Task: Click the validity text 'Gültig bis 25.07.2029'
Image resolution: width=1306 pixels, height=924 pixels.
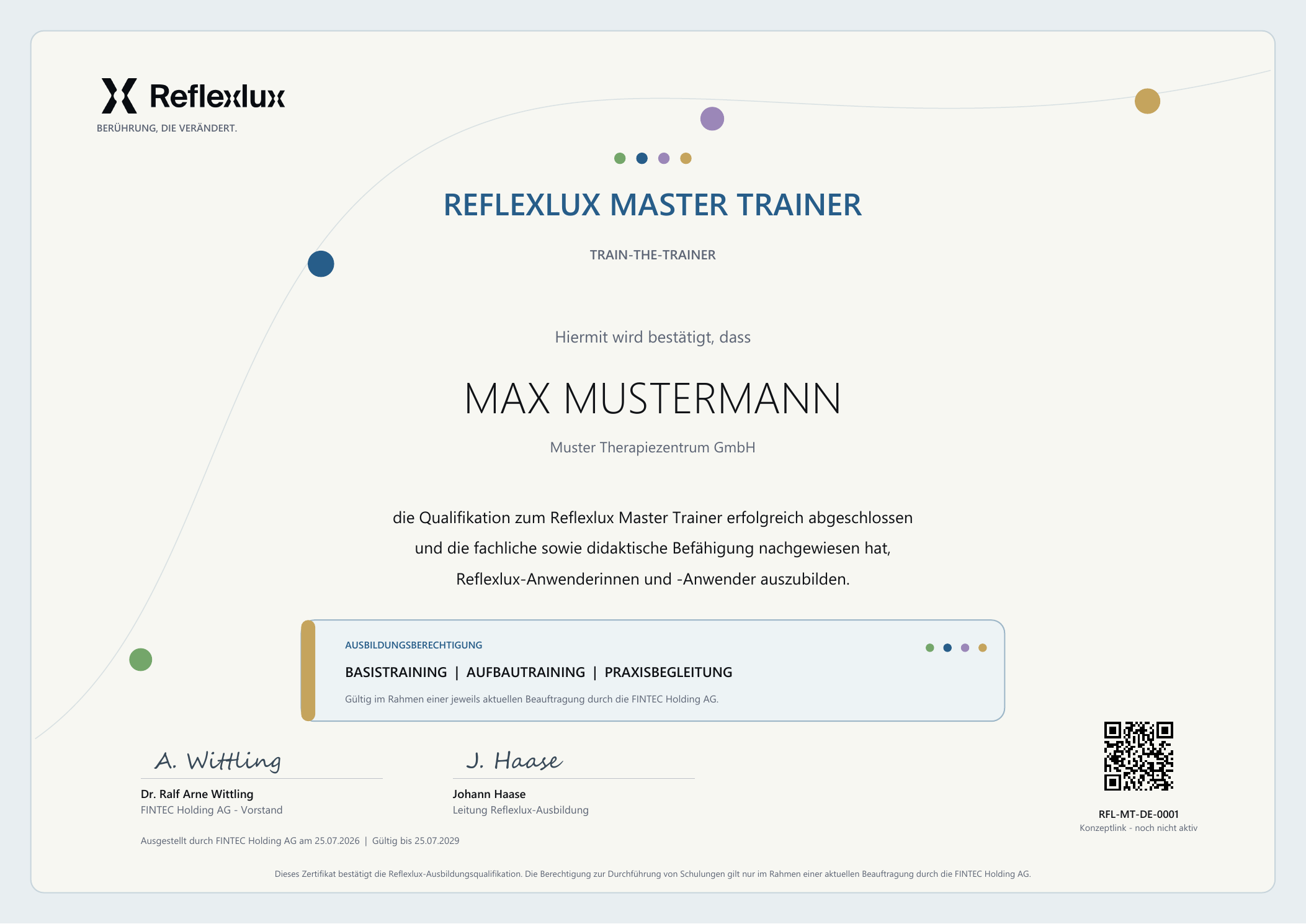Action: tap(416, 841)
